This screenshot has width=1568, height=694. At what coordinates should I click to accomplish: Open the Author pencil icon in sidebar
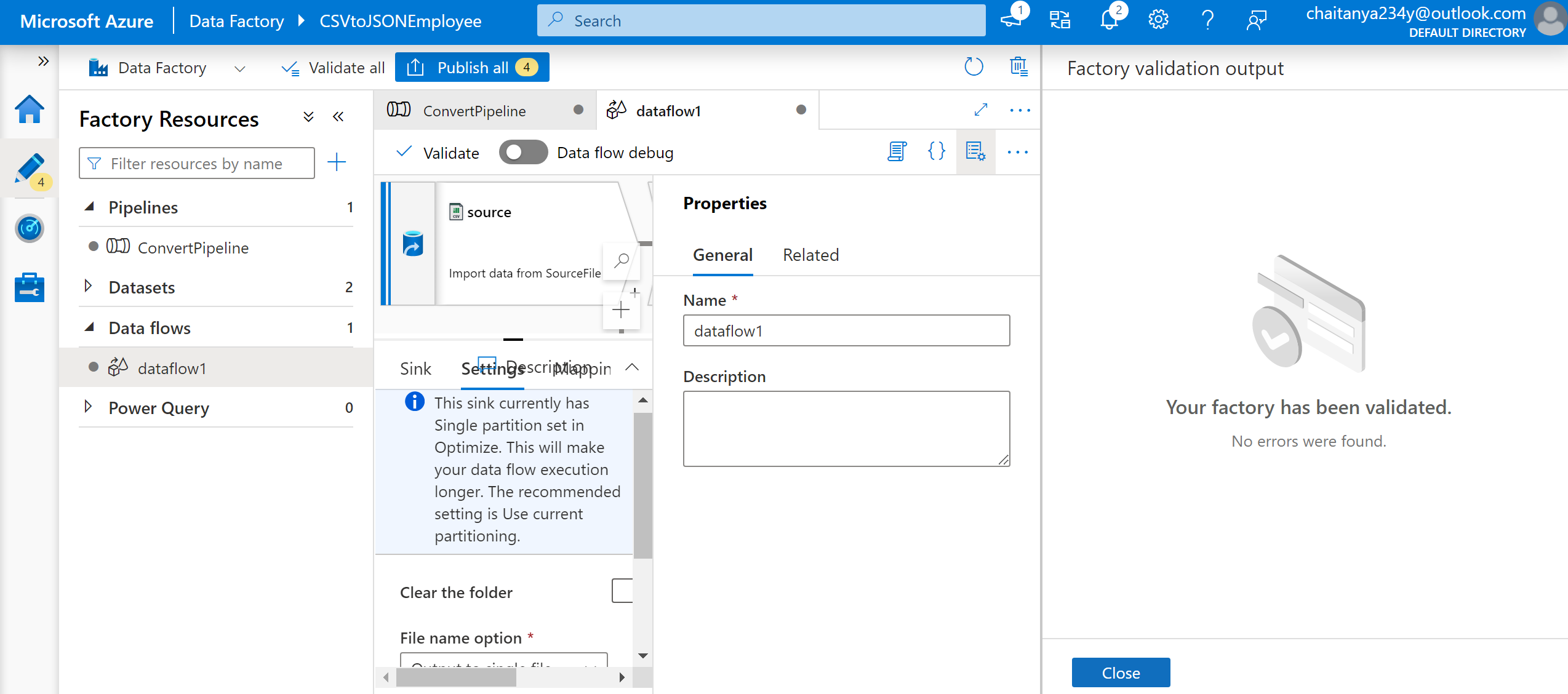click(x=29, y=168)
